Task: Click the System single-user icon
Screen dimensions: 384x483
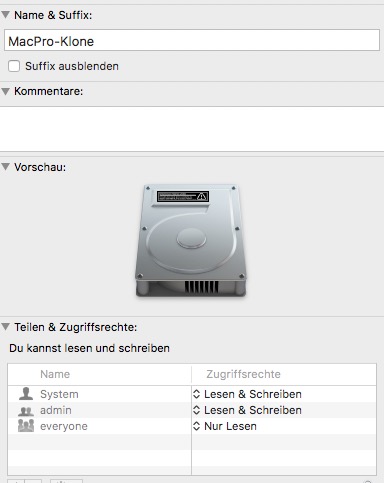Action: point(26,394)
